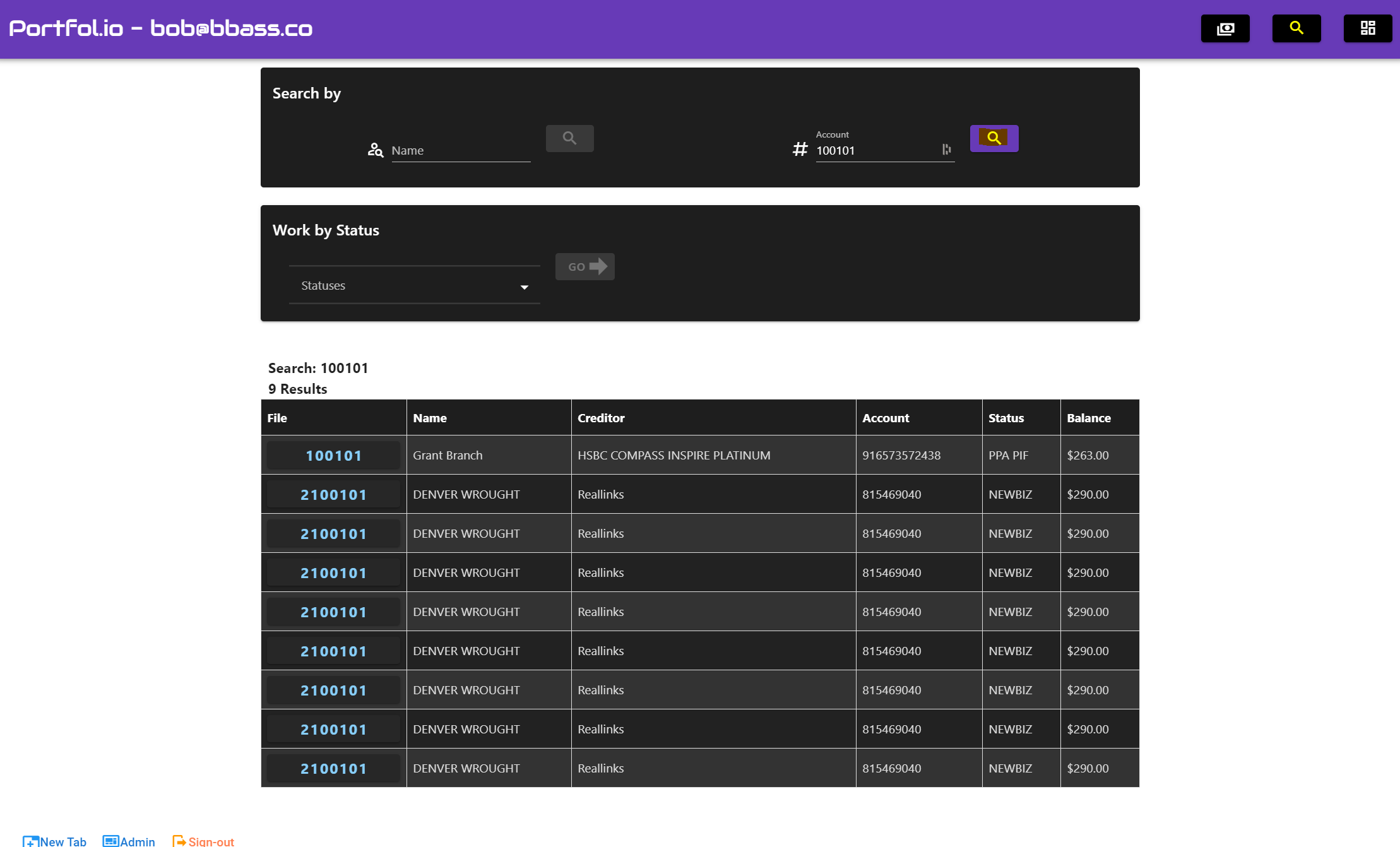Click the person search icon beside Name
1400x847 pixels.
[x=376, y=150]
